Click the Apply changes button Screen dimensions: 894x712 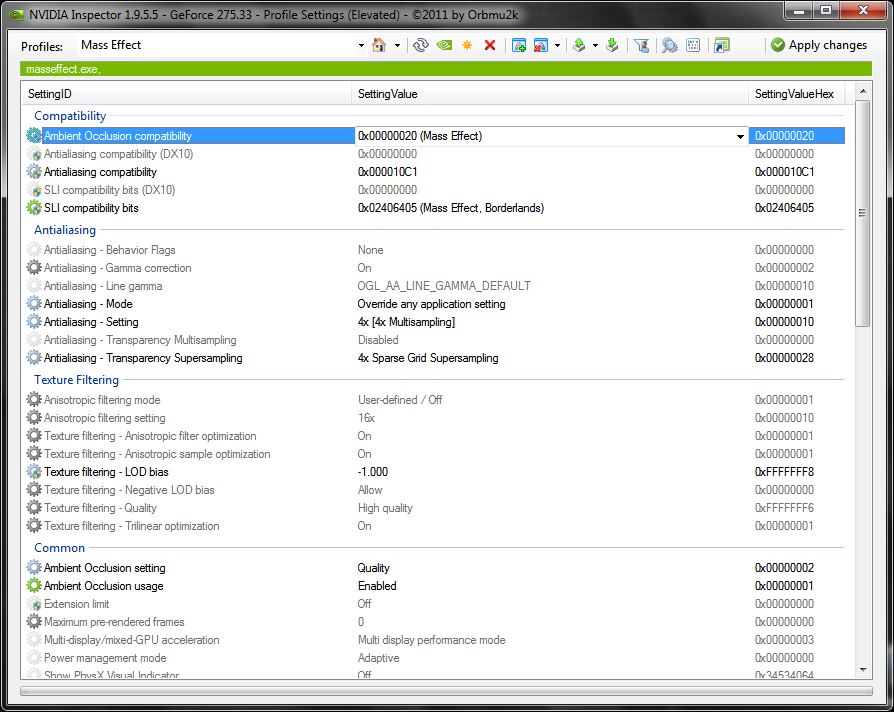pos(819,45)
